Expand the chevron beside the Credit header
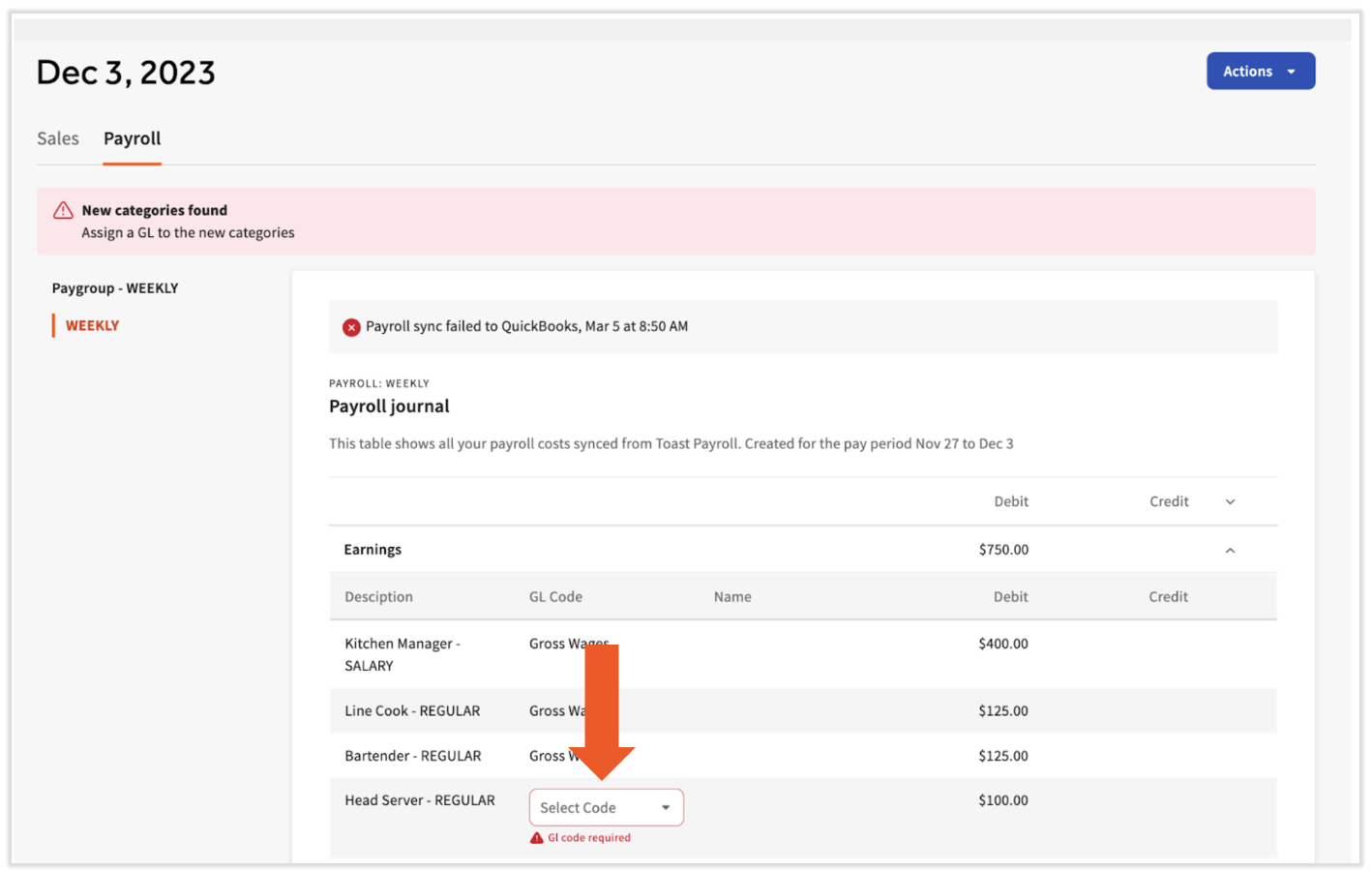This screenshot has height=873, width=1372. pyautogui.click(x=1230, y=502)
